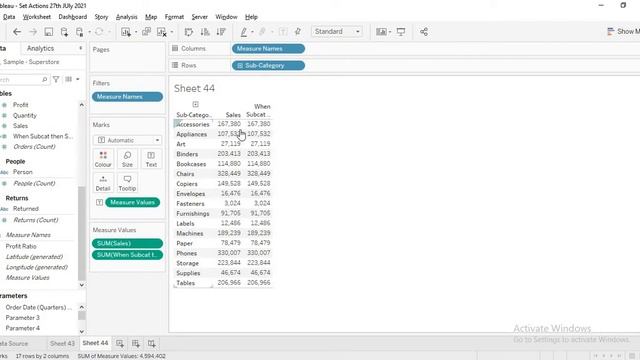Switch to the Analytics tab
640x360 pixels.
point(40,48)
